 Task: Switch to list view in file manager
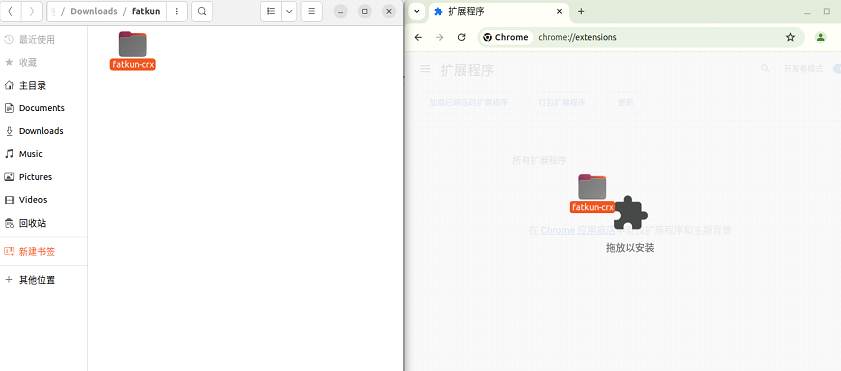pyautogui.click(x=271, y=11)
